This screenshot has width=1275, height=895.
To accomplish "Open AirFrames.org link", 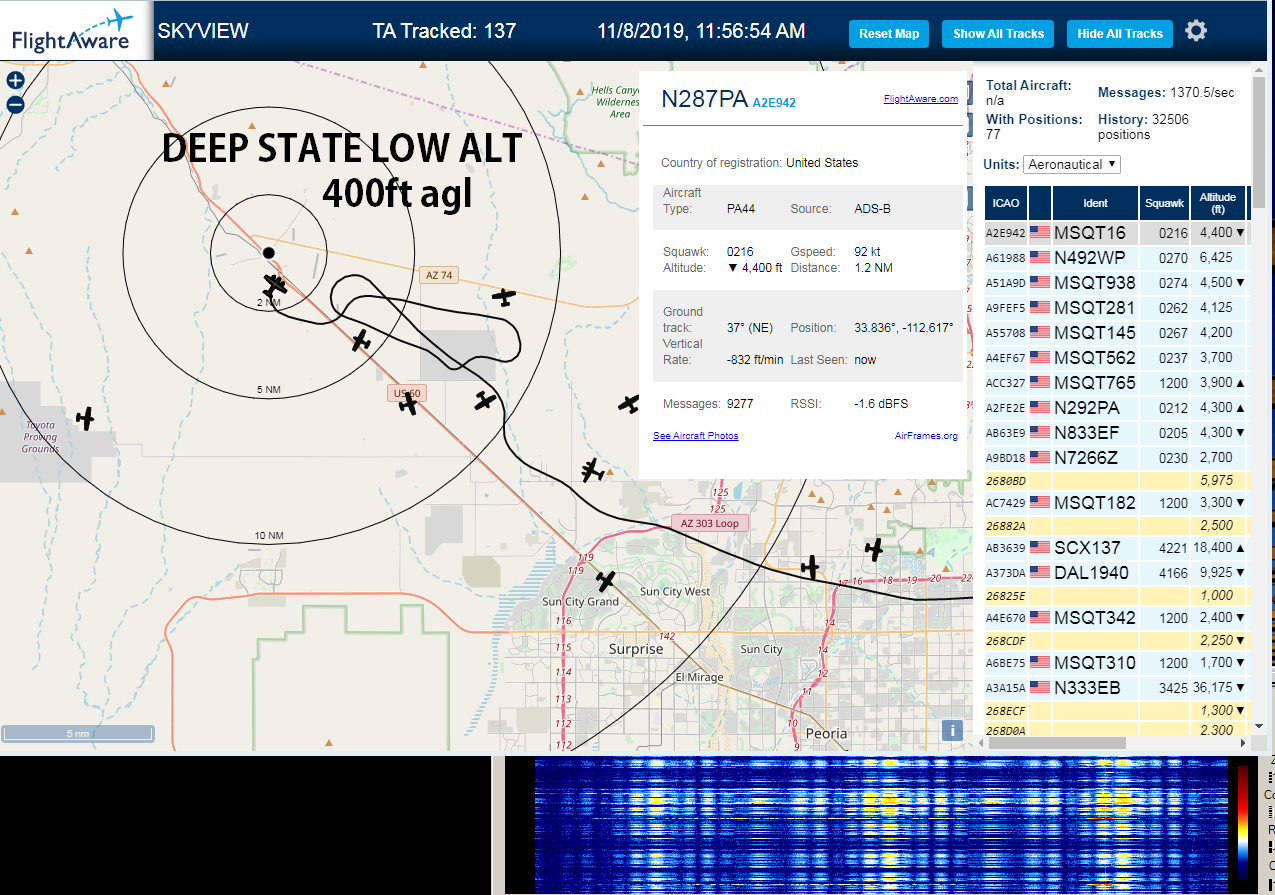I will tap(926, 436).
